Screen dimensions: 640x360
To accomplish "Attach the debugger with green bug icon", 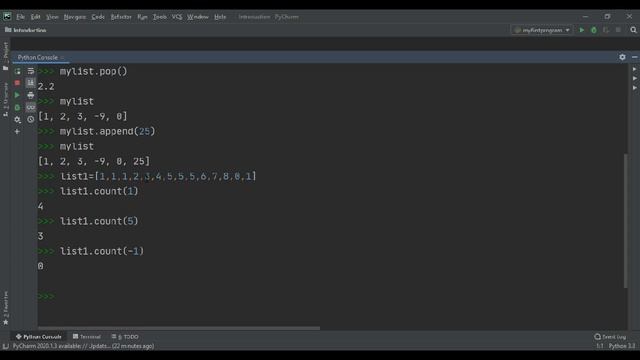I will point(17,107).
